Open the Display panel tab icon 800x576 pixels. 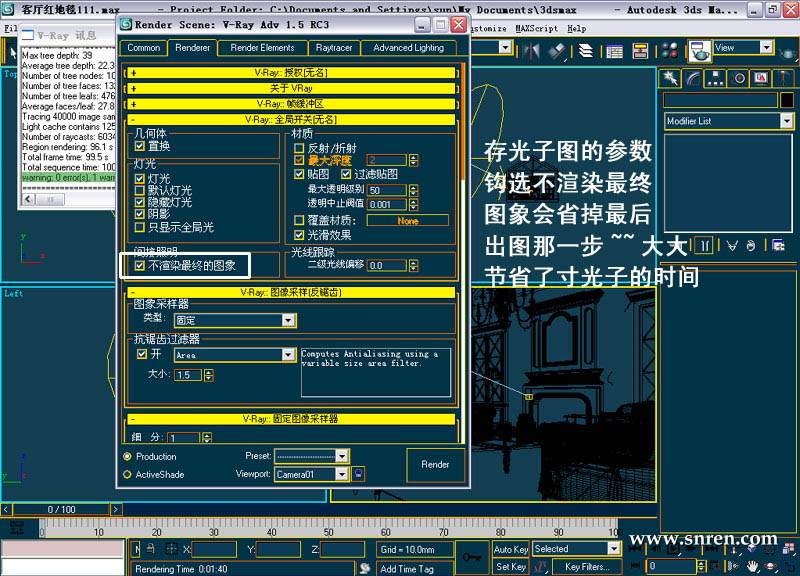tap(761, 79)
